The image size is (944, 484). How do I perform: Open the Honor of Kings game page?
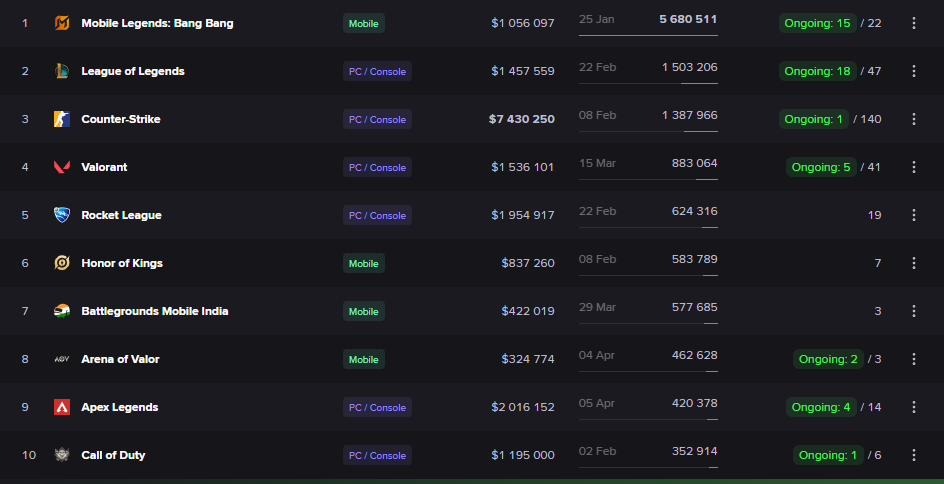122,263
